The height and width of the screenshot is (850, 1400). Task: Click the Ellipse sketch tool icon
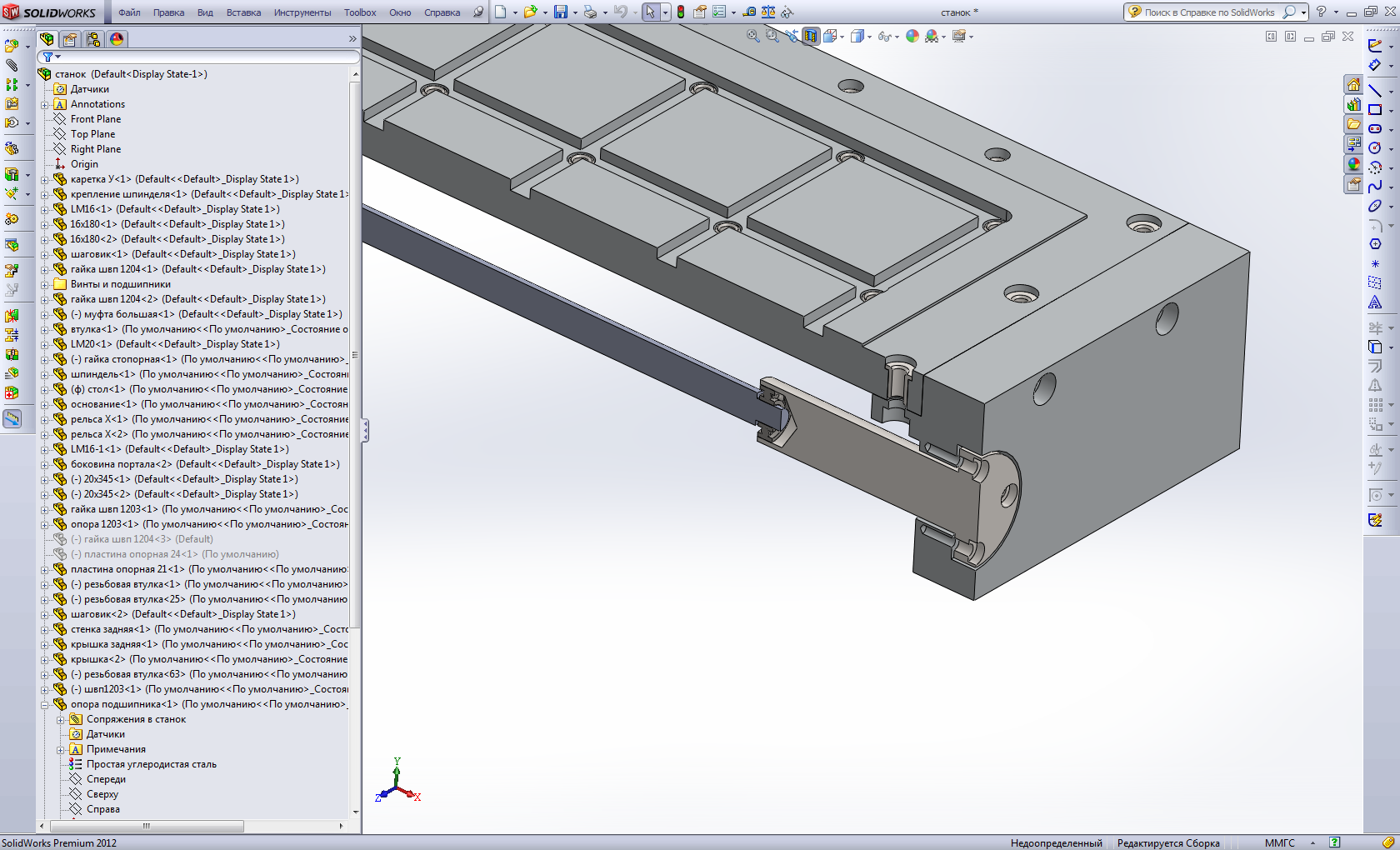pyautogui.click(x=1375, y=205)
